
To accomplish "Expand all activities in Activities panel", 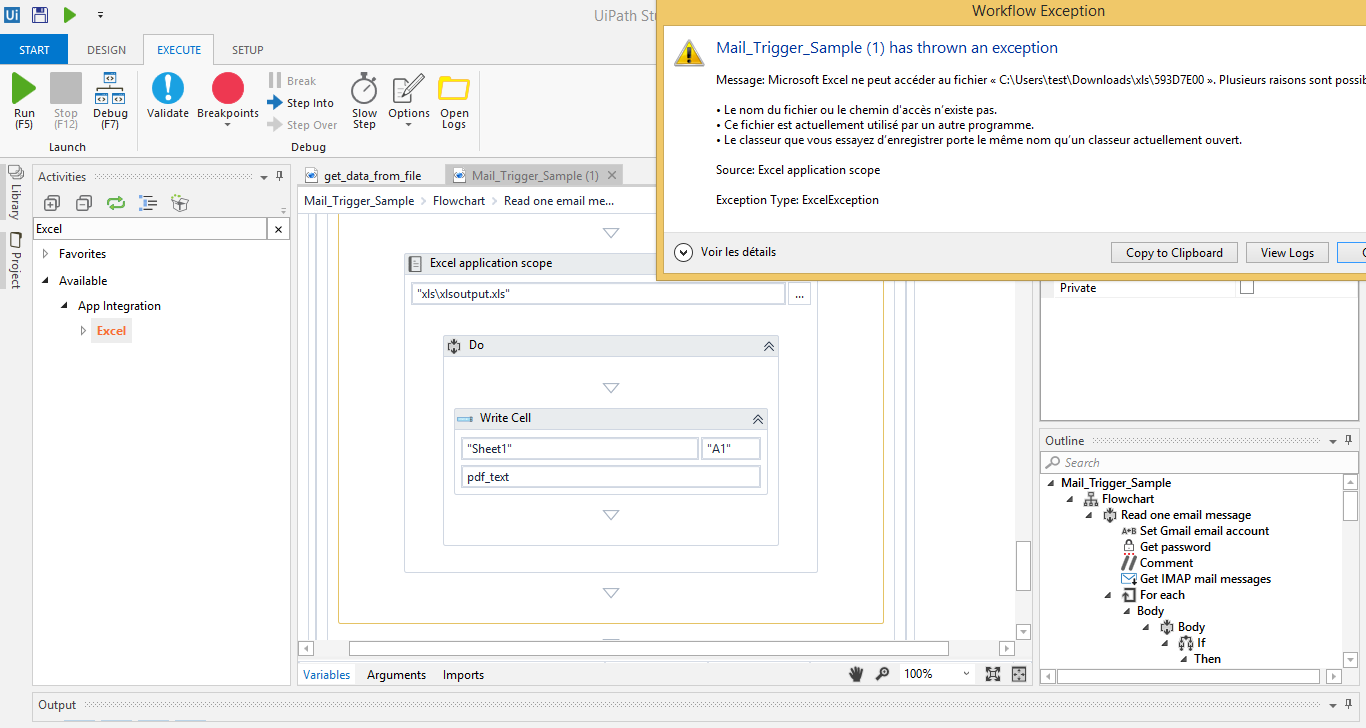I will [x=52, y=203].
